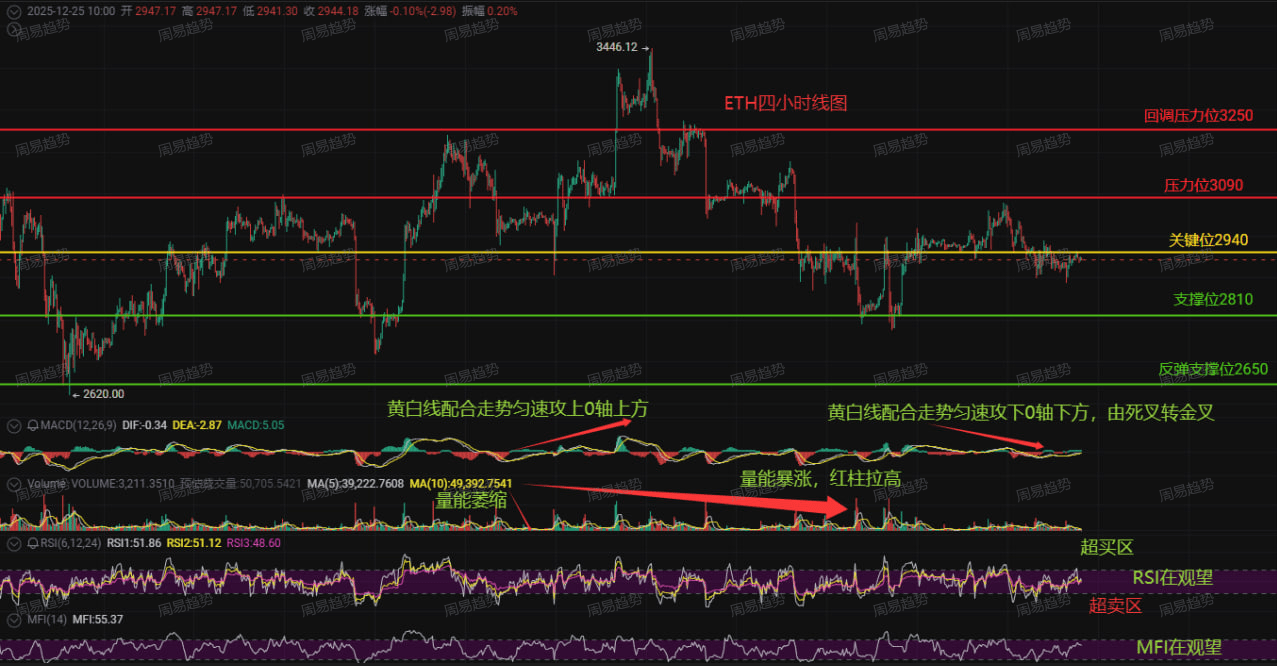1277x666 pixels.
Task: Select the DIF:-0.34 value
Action: click(x=143, y=425)
